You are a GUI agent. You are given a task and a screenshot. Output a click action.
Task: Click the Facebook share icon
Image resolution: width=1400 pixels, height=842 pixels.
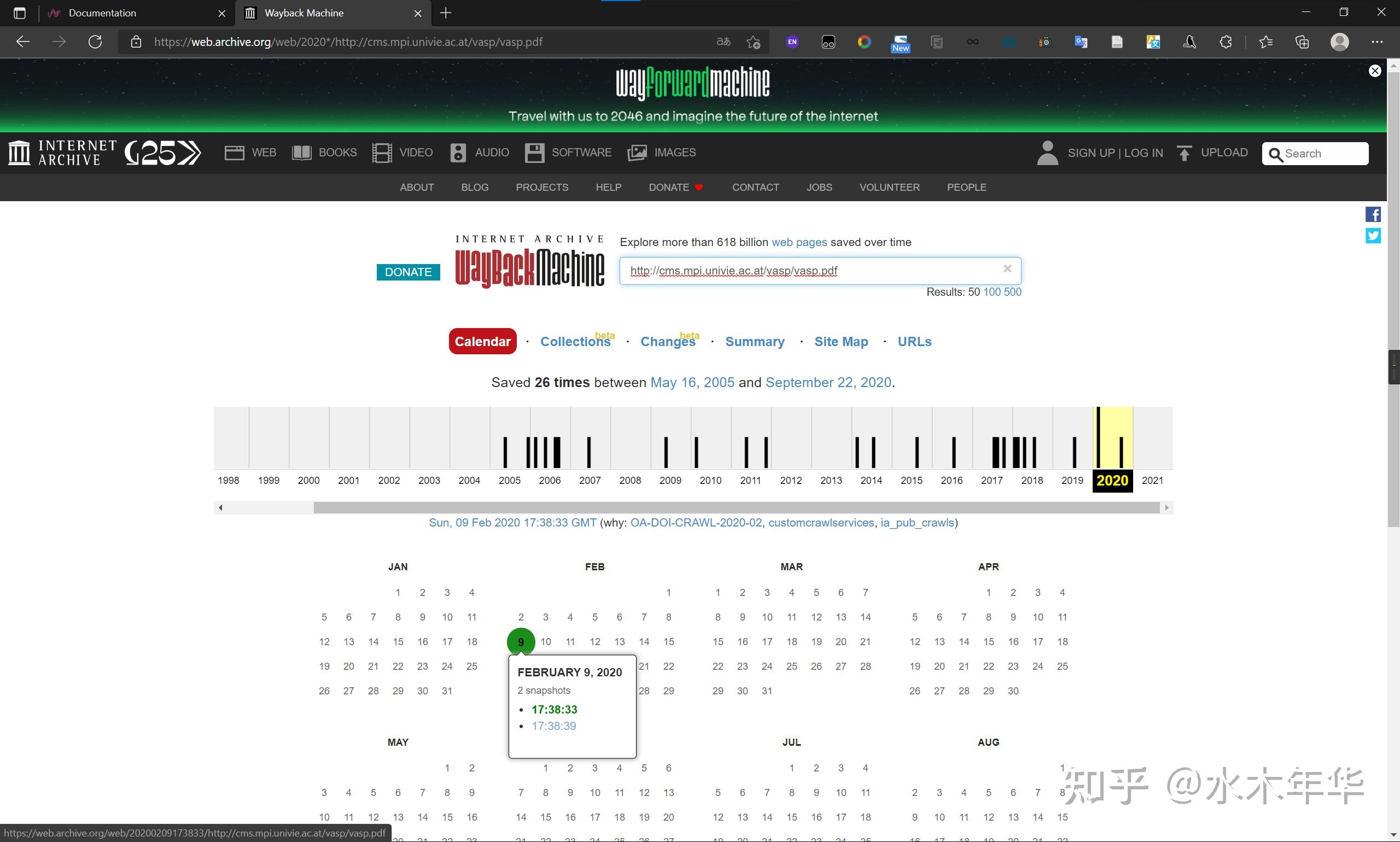tap(1372, 214)
